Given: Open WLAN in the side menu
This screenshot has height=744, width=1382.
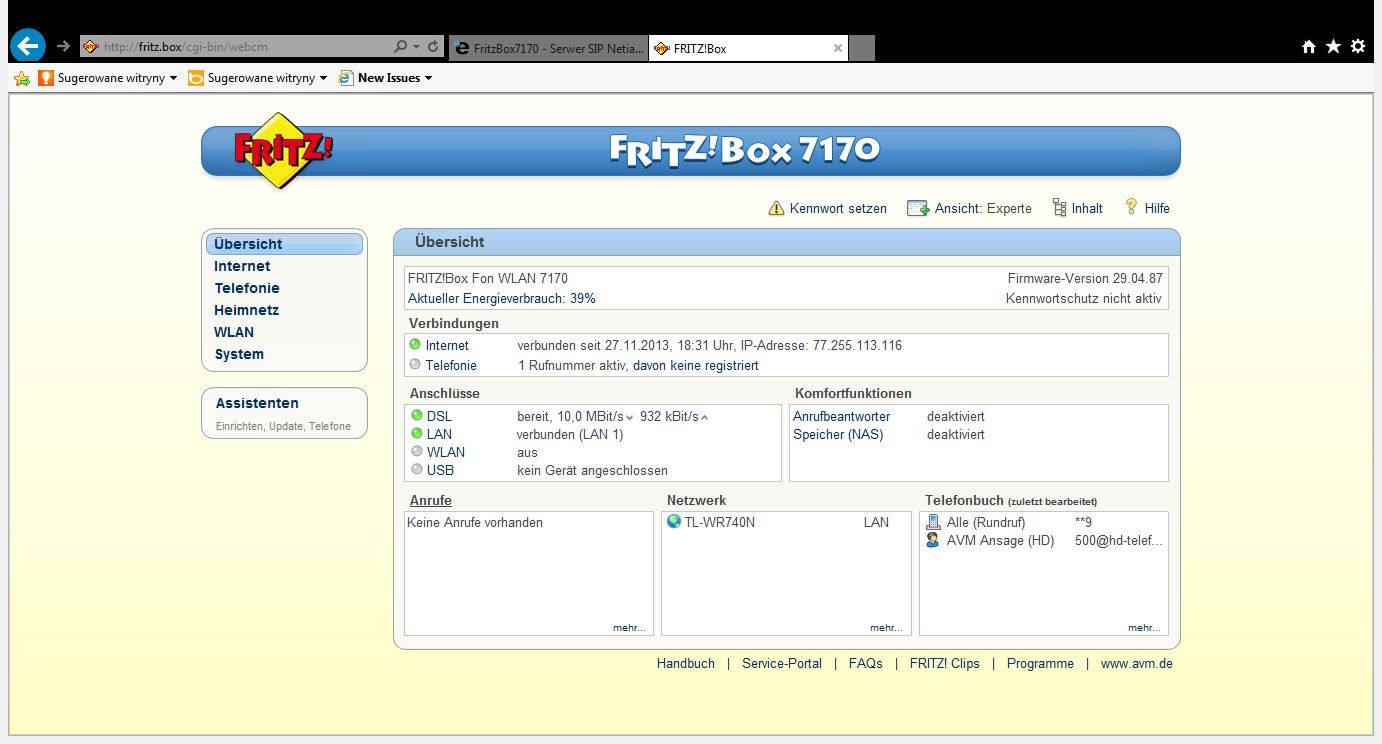Looking at the screenshot, I should (x=234, y=332).
